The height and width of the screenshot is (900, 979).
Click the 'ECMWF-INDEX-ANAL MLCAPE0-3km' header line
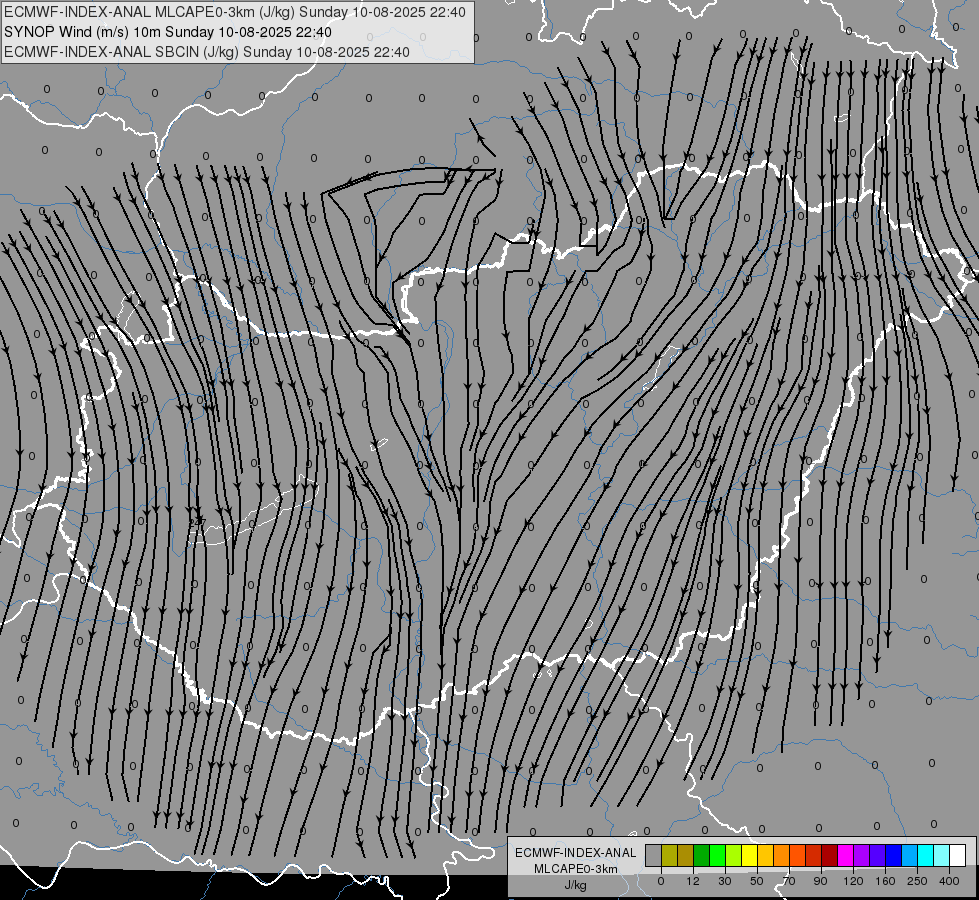235,12
